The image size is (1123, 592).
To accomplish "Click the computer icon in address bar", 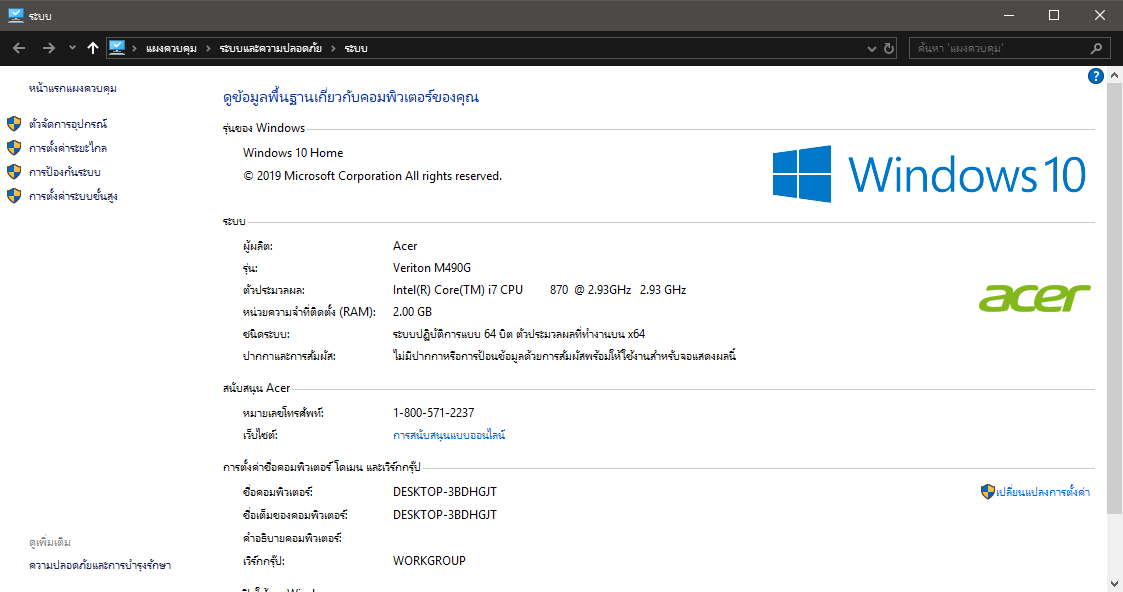I will [x=117, y=48].
